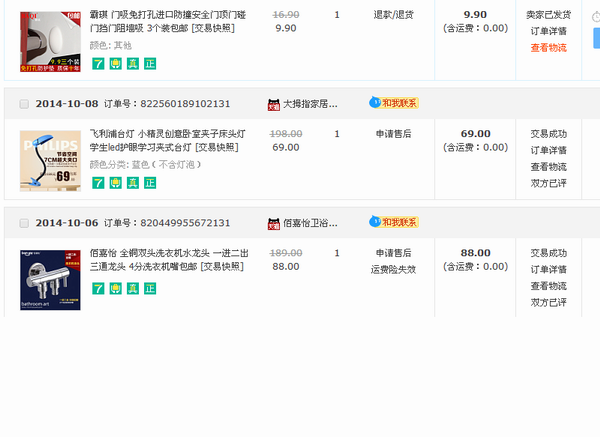Open 订单详情 for the Philips lamp order

coord(548,150)
